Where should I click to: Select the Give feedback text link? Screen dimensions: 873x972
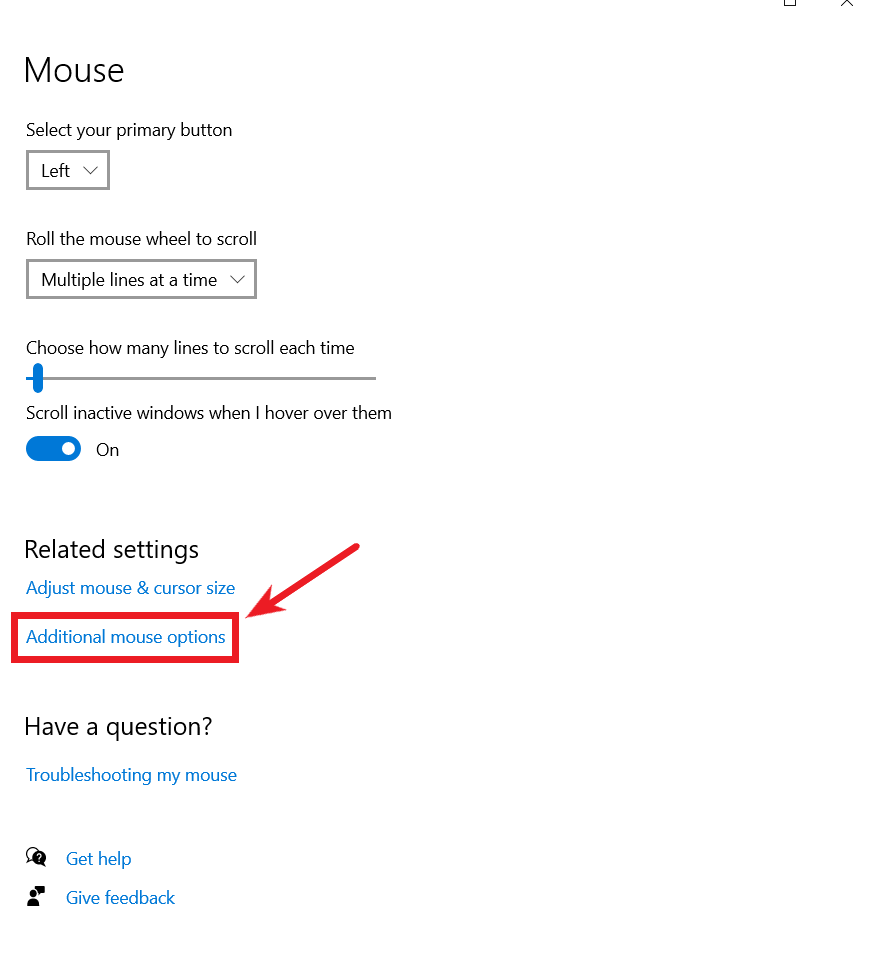point(120,897)
